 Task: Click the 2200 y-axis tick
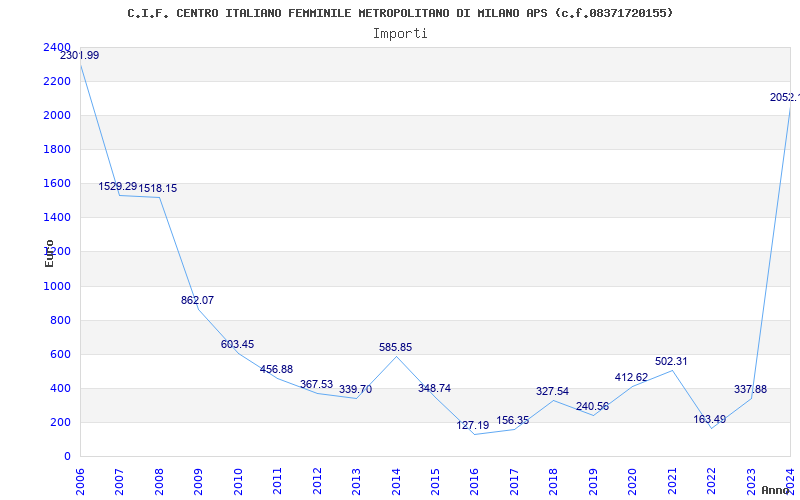(x=57, y=81)
